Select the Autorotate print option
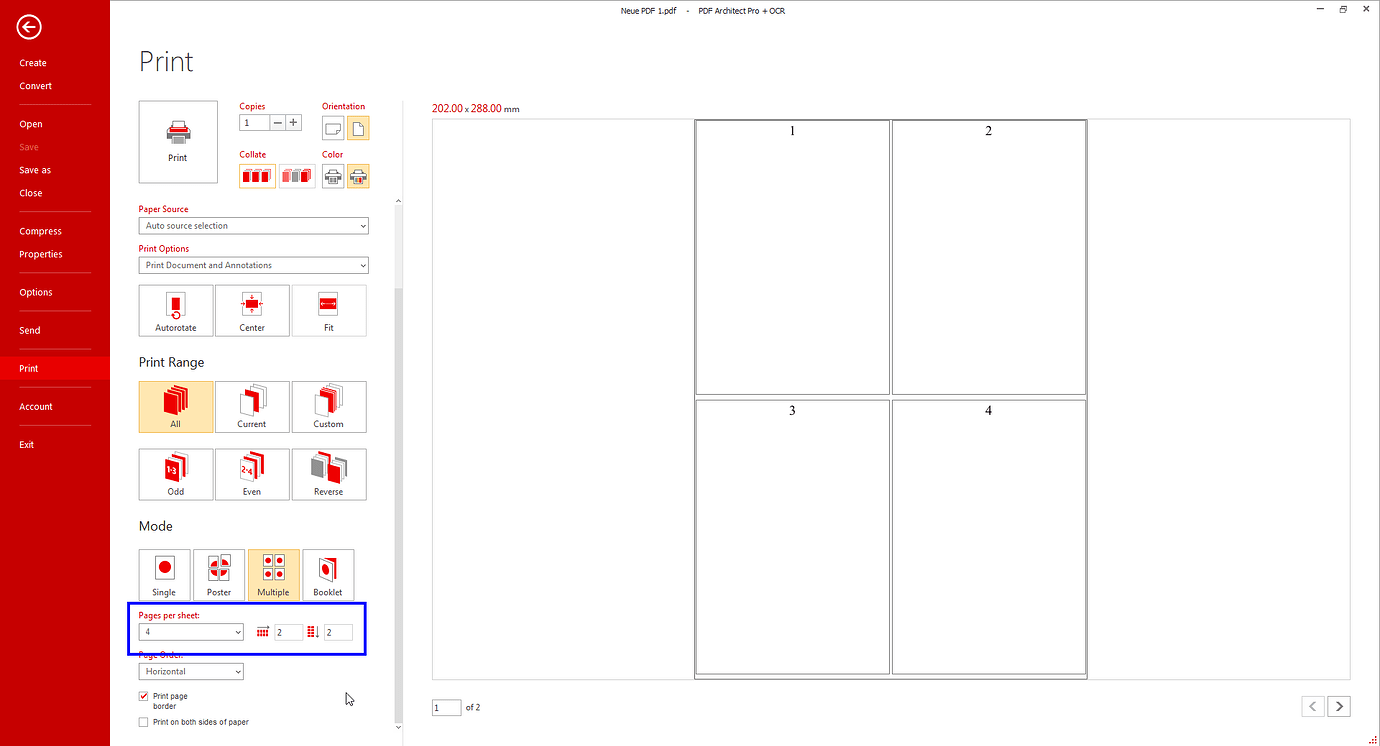This screenshot has height=746, width=1380. pyautogui.click(x=175, y=310)
